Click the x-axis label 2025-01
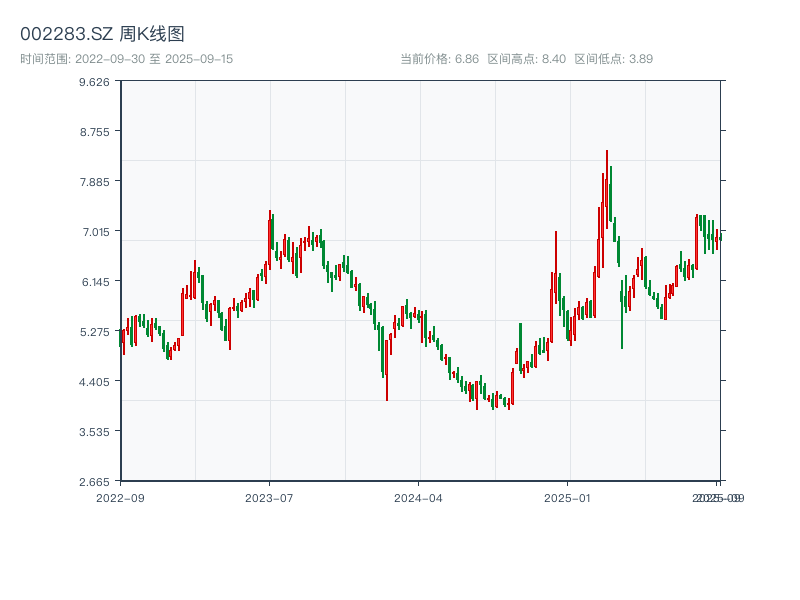This screenshot has width=800, height=600. pyautogui.click(x=567, y=498)
